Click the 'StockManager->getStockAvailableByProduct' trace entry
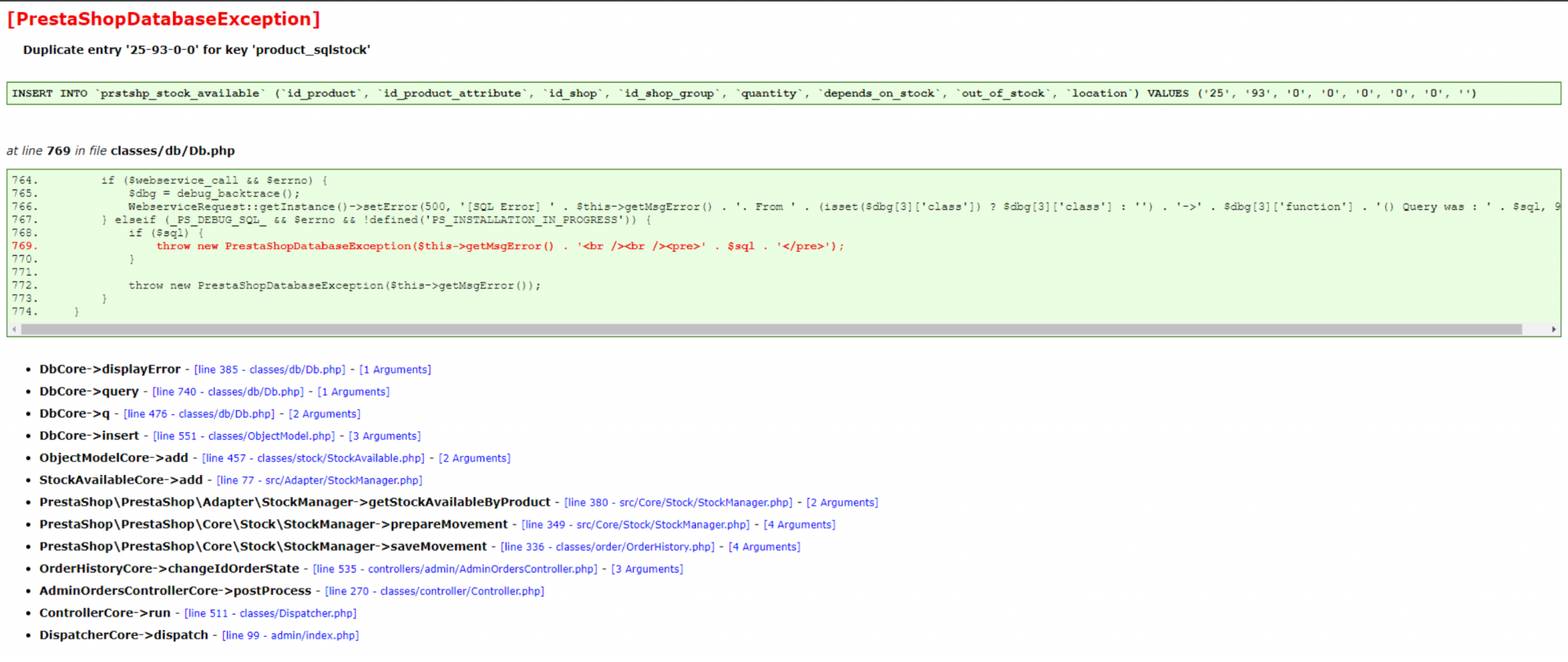 point(295,502)
